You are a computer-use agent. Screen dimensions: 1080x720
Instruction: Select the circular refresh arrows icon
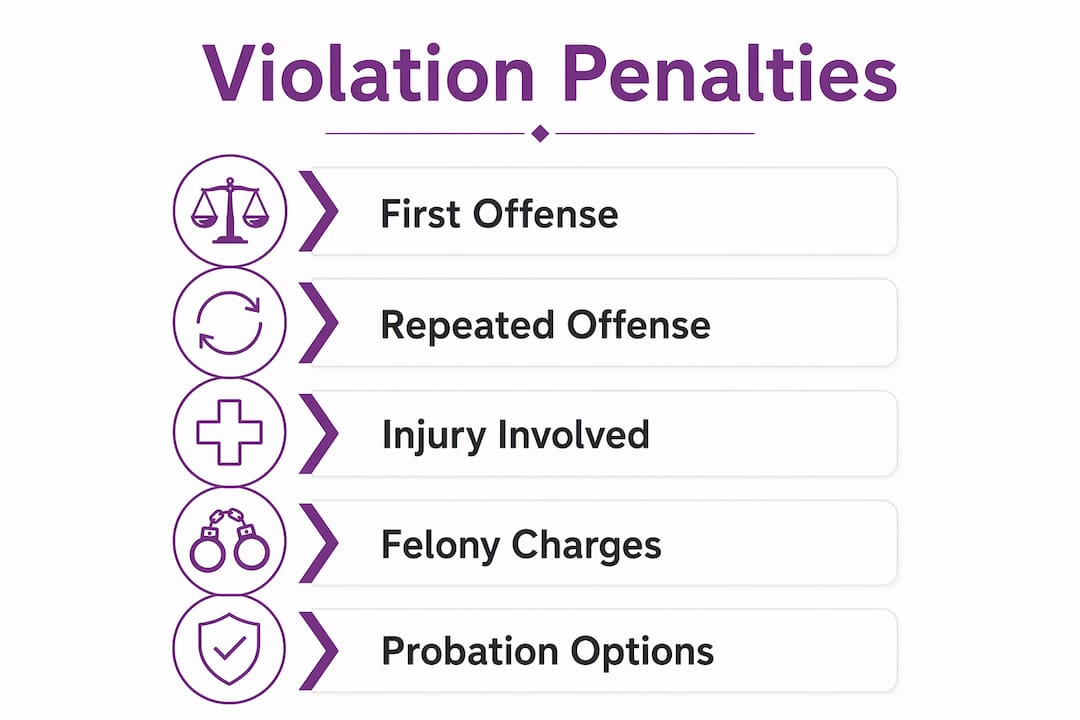coord(229,322)
